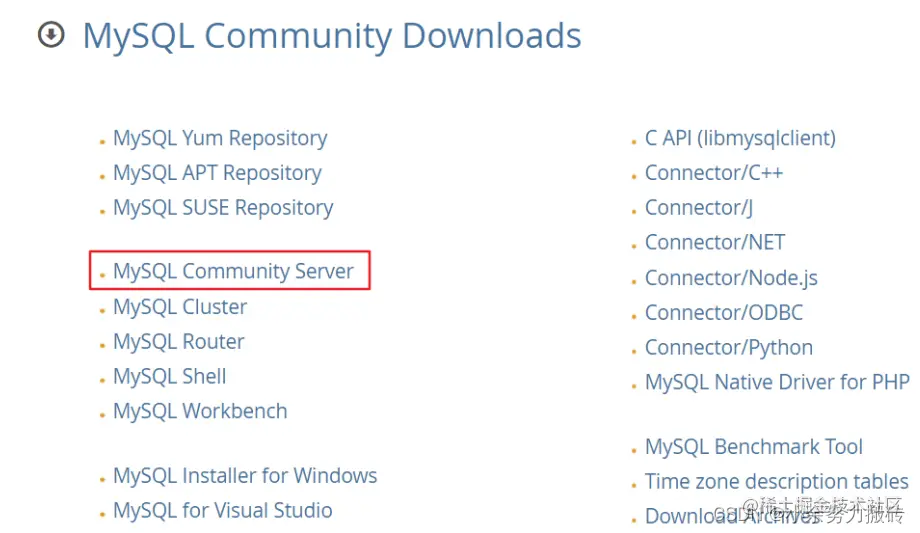Open the MySQL Benchmark Tool link

[753, 447]
